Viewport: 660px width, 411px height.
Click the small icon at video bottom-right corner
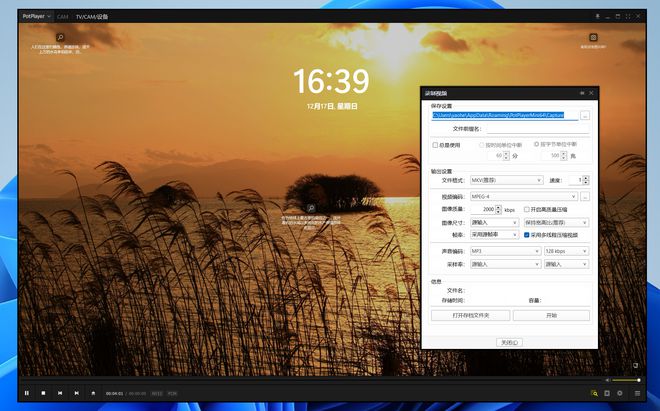coord(636,365)
